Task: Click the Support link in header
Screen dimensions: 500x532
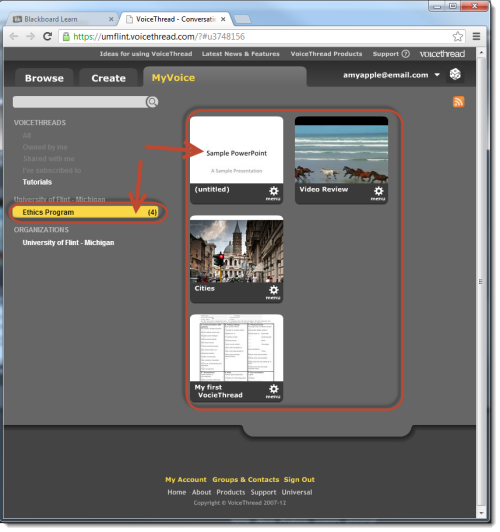Action: click(x=386, y=54)
